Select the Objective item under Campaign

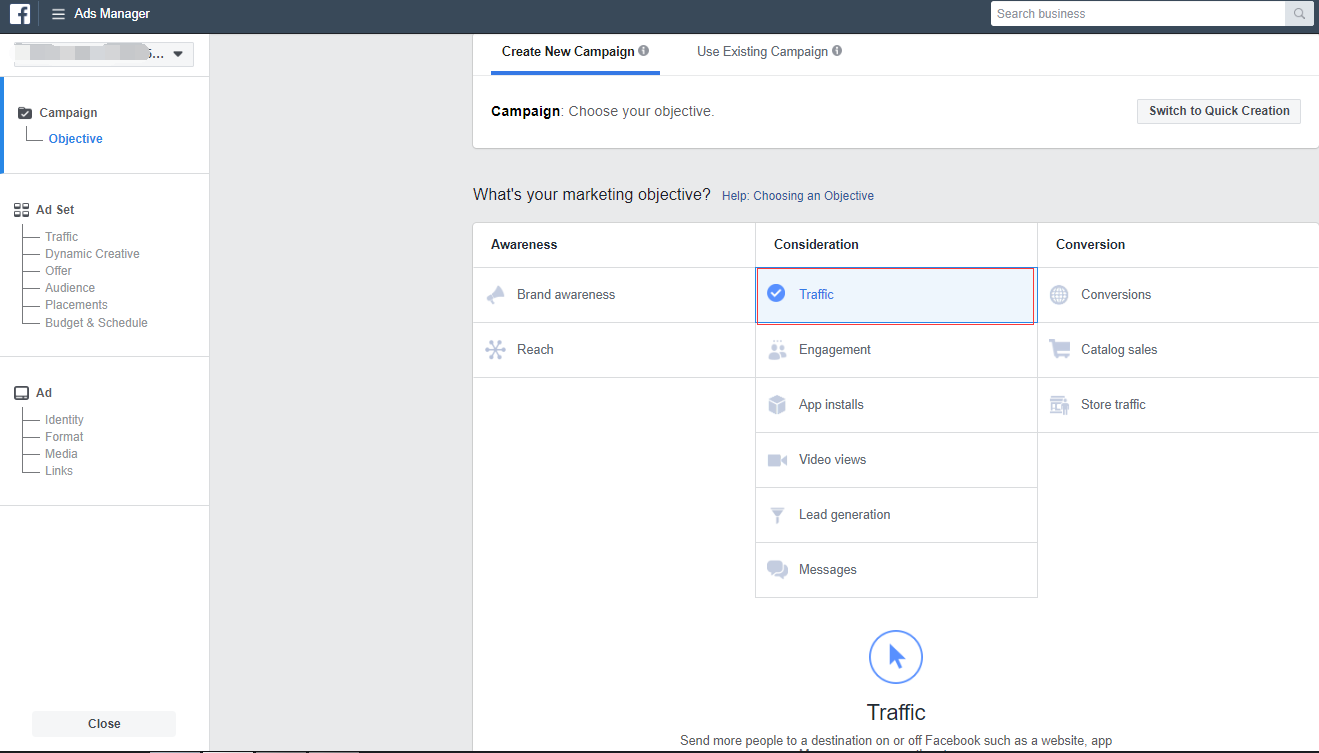[76, 139]
